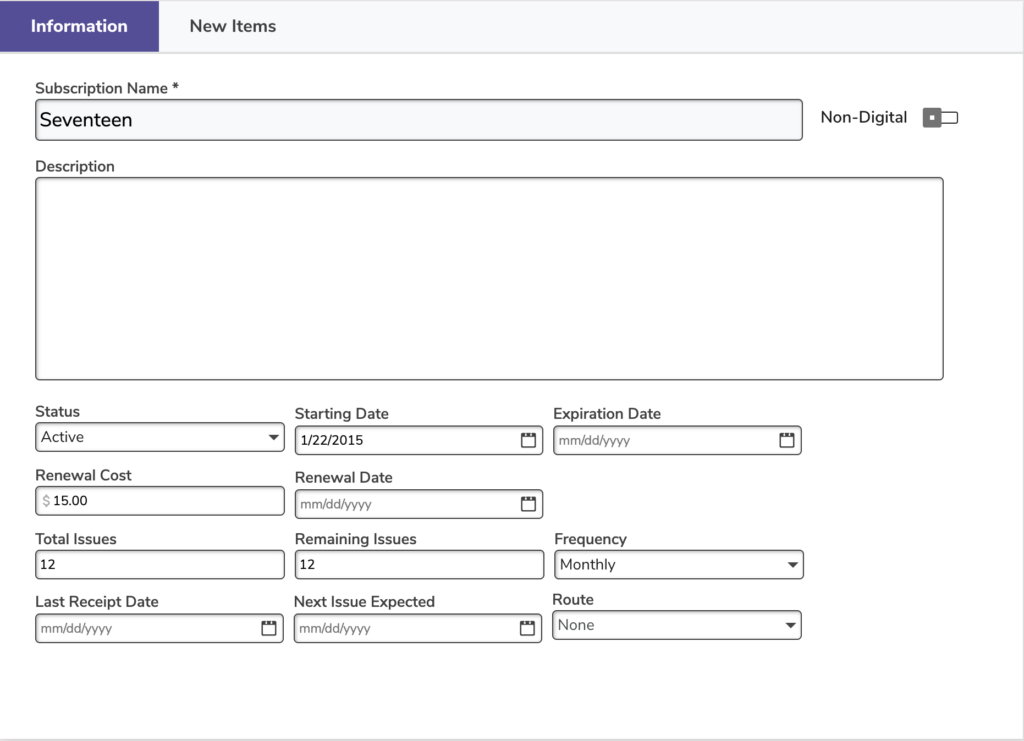The width and height of the screenshot is (1024, 741).
Task: Select the Total Issues field
Action: pos(160,565)
